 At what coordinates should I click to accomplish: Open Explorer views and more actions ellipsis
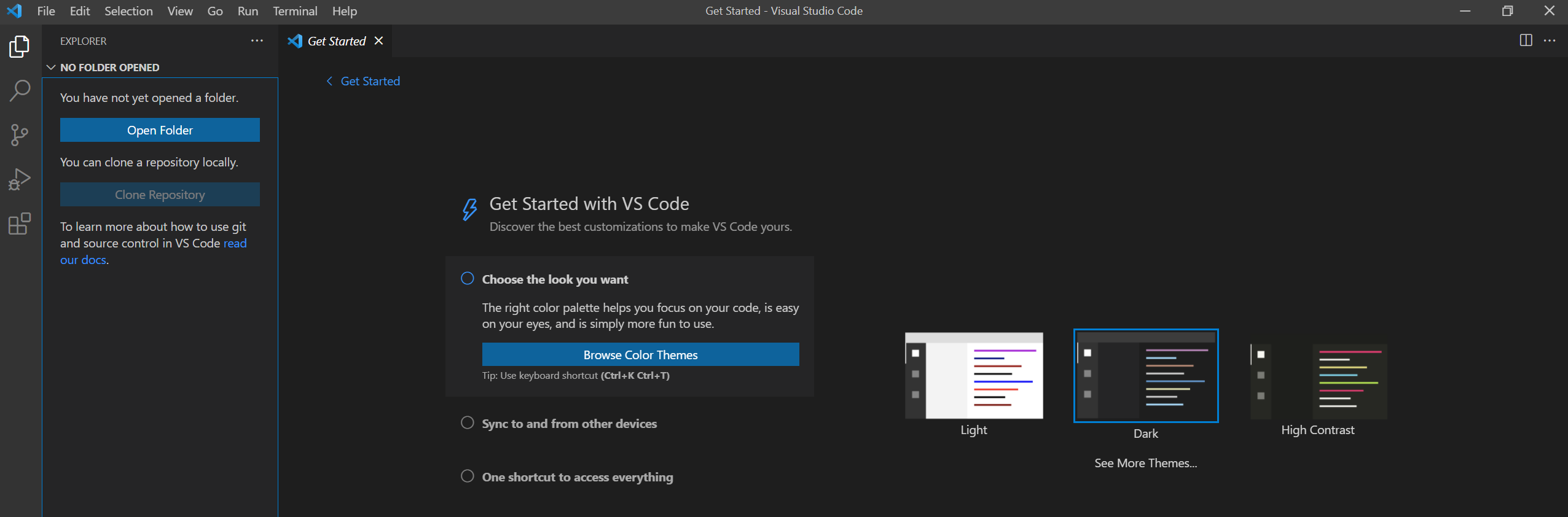coord(257,41)
